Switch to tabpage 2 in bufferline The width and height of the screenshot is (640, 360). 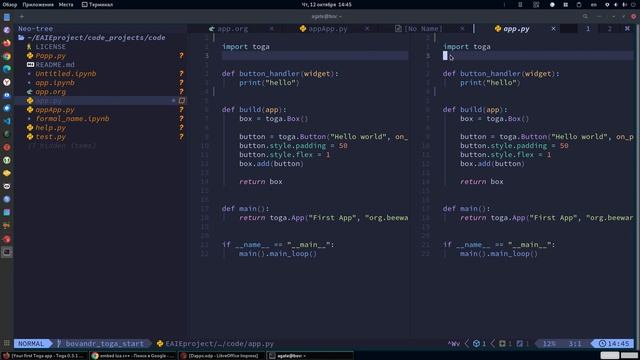coord(609,29)
